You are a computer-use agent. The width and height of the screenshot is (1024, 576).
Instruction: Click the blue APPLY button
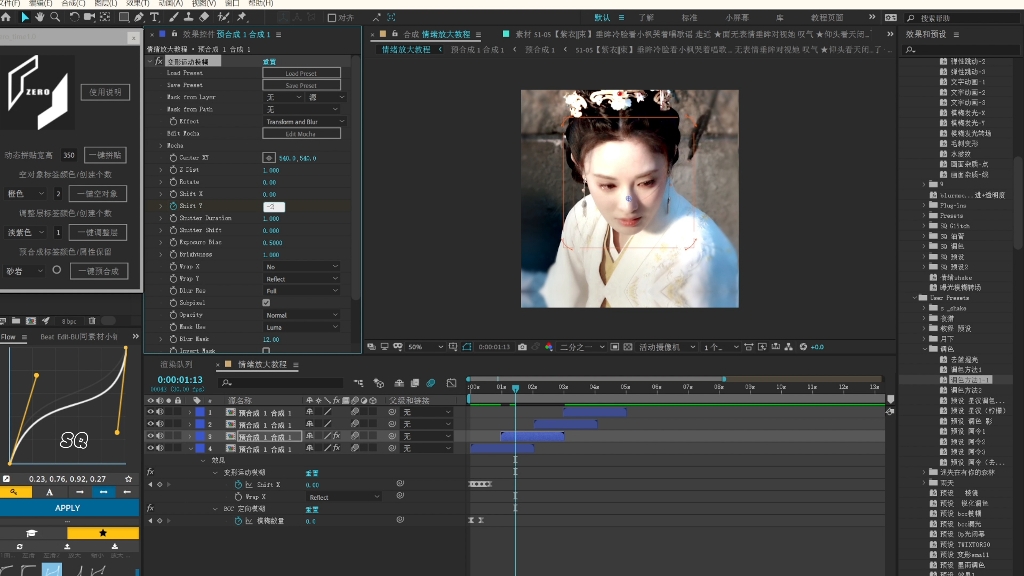(68, 508)
